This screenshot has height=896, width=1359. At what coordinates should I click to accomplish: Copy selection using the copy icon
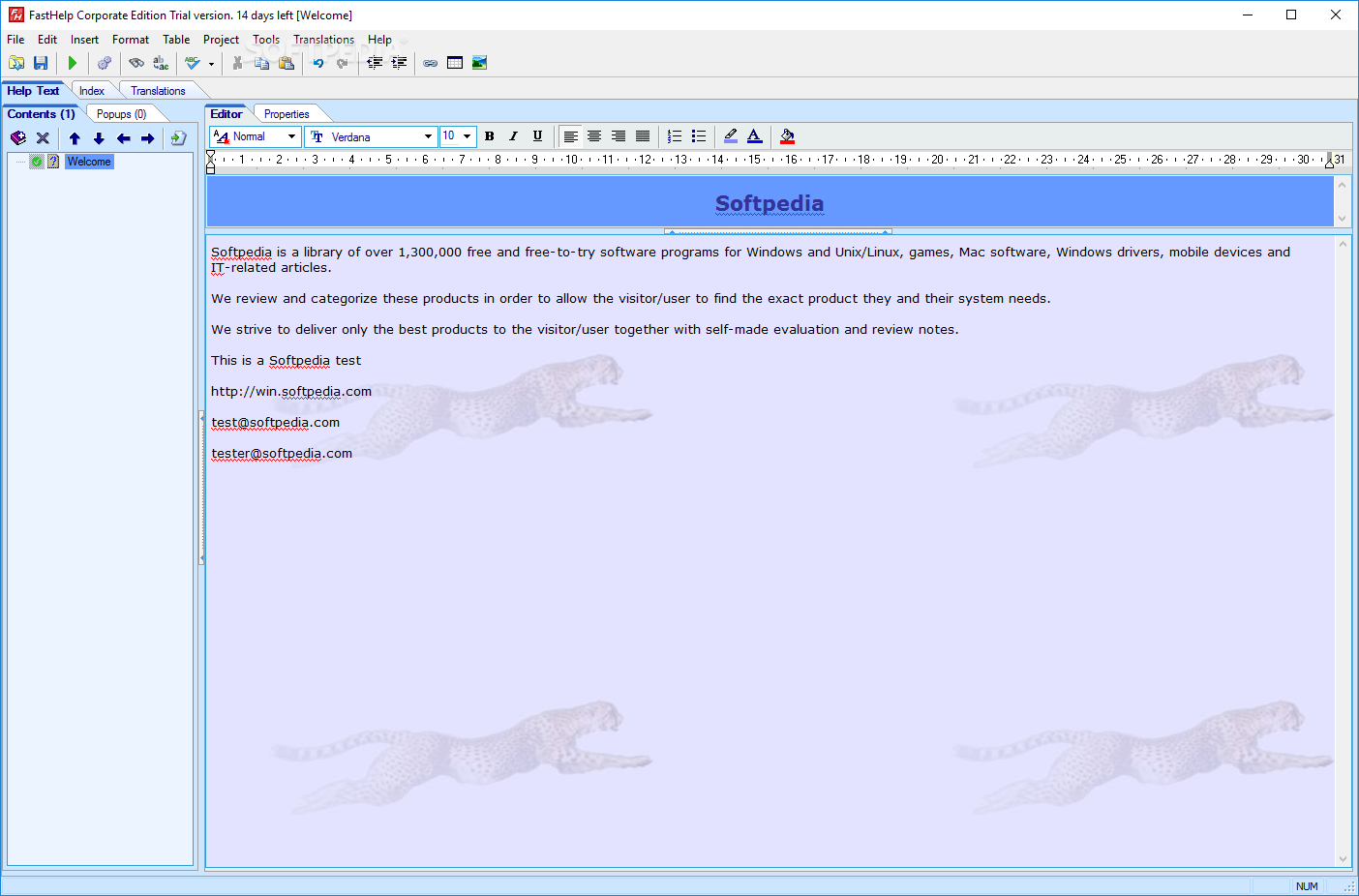click(261, 63)
